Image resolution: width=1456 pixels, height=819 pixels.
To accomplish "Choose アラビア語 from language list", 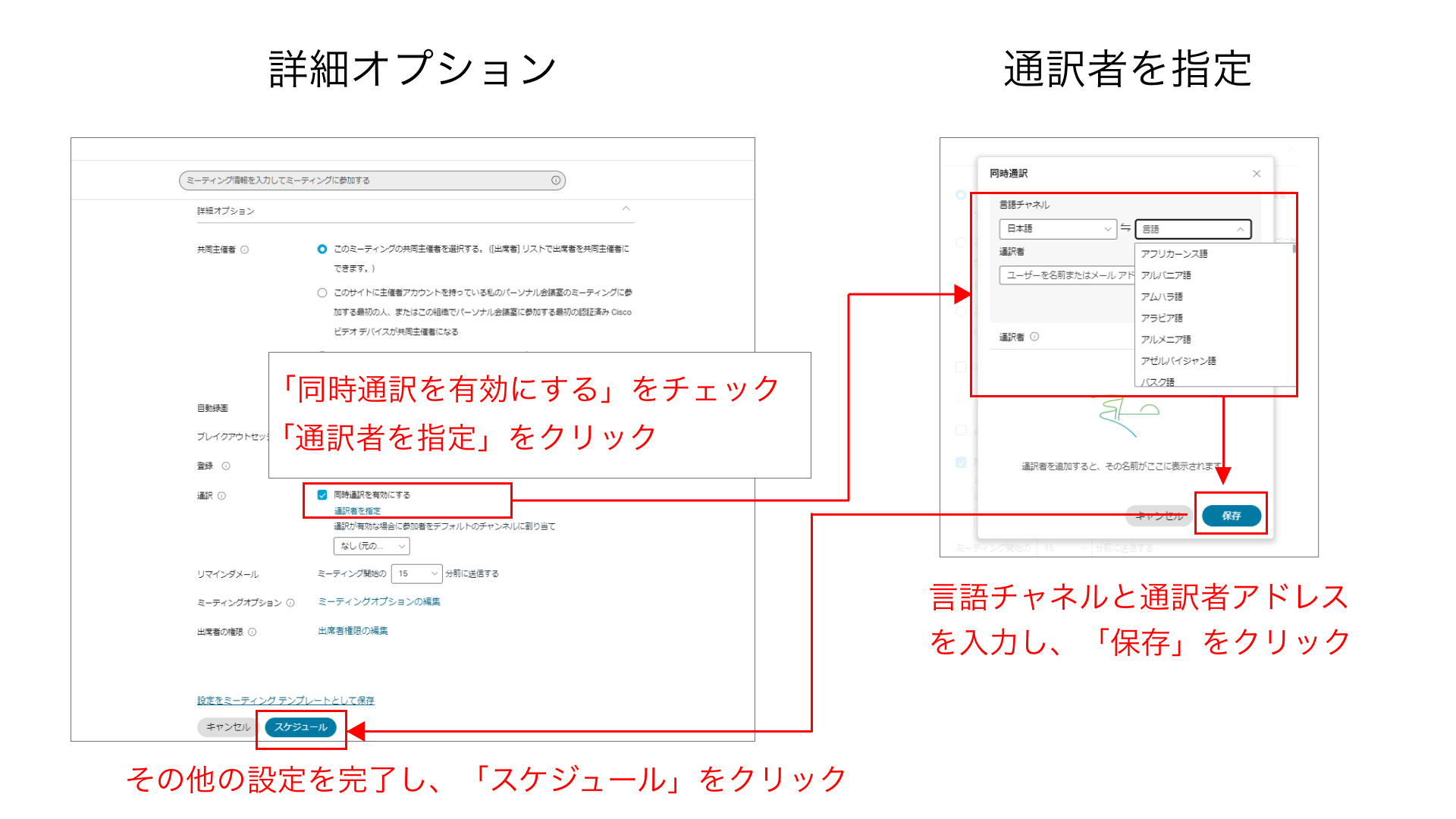I will pos(1162,318).
